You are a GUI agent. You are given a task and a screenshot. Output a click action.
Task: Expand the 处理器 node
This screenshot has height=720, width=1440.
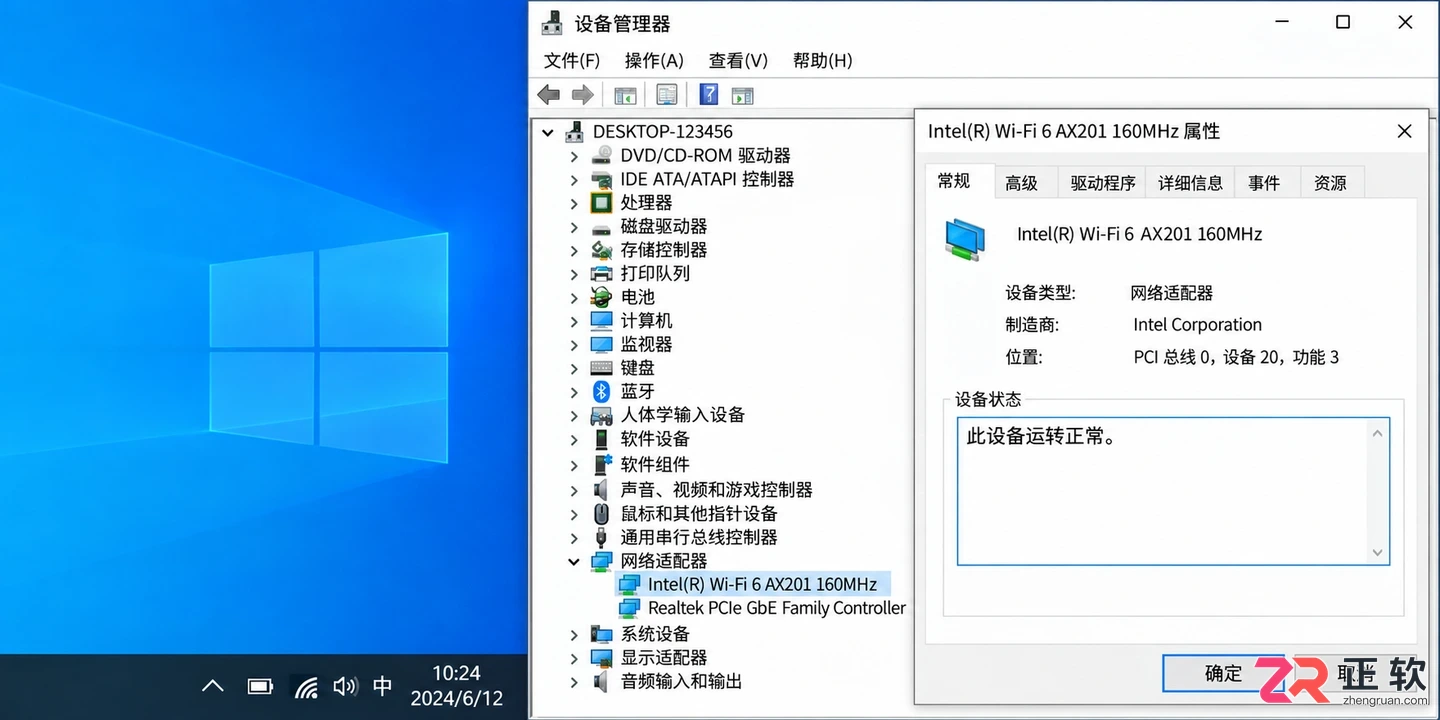coord(574,203)
